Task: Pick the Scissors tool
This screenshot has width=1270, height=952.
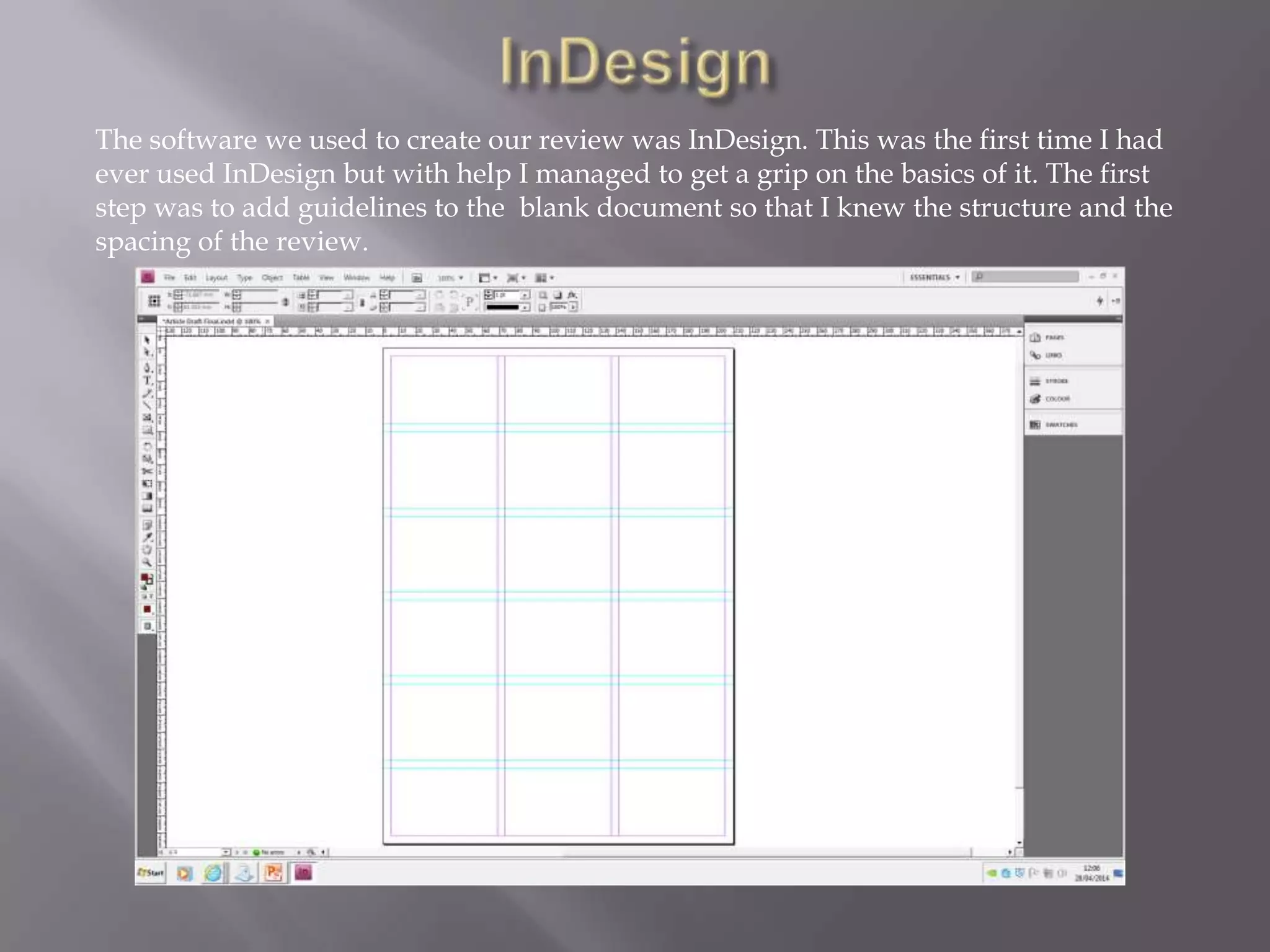Action: 148,471
